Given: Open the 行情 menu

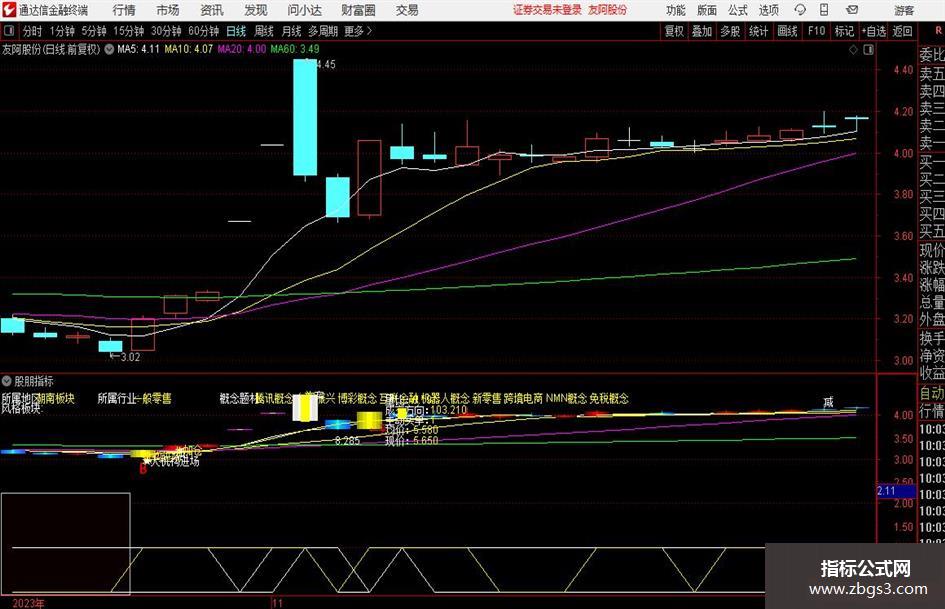Looking at the screenshot, I should (124, 10).
